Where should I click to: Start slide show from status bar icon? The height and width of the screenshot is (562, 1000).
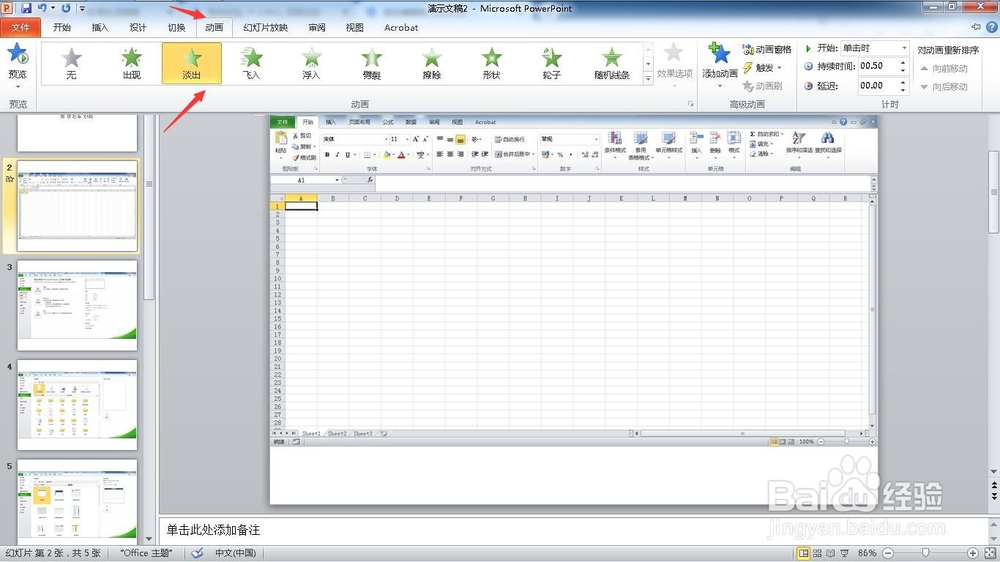[844, 553]
